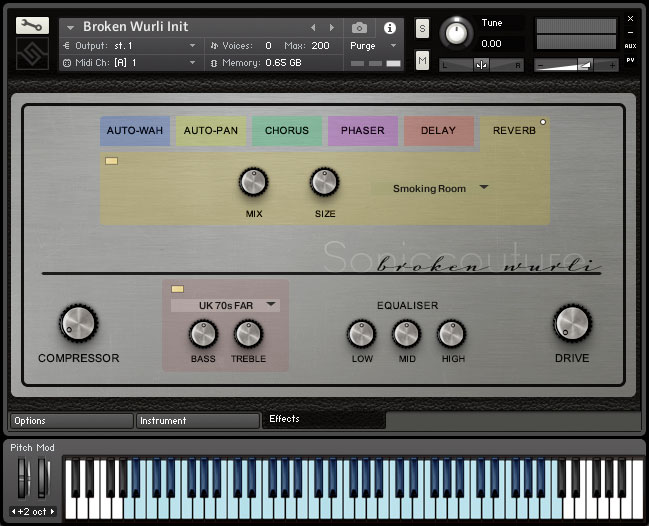Mute the instrument with M button
The height and width of the screenshot is (526, 649).
422,61
